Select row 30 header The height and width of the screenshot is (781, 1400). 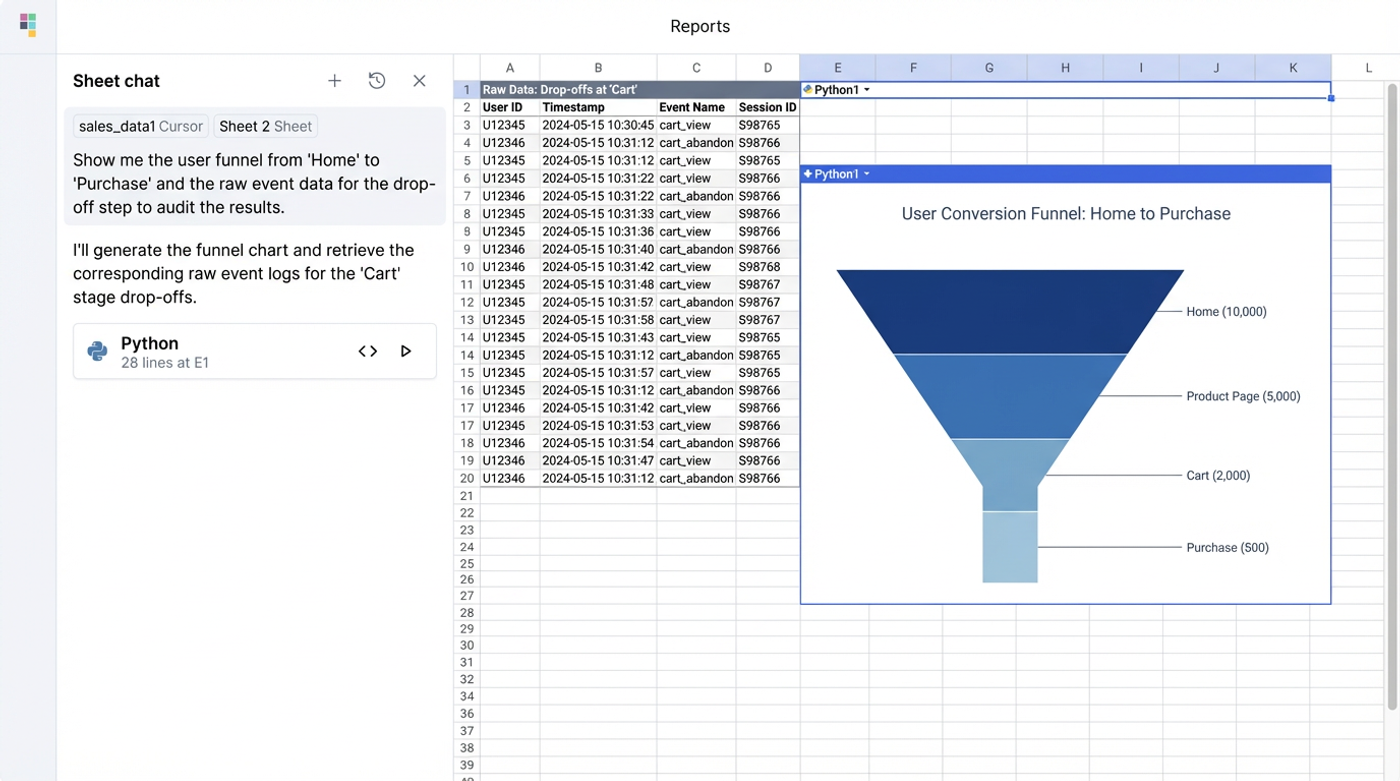click(x=466, y=646)
